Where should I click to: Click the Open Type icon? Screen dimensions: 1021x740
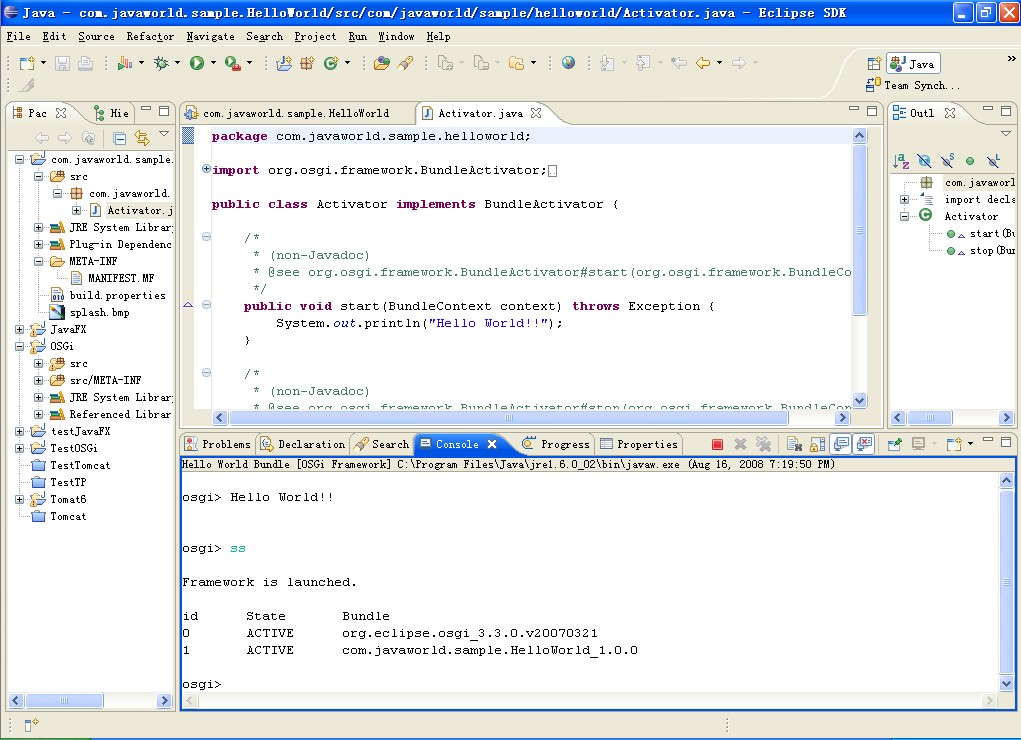[382, 63]
